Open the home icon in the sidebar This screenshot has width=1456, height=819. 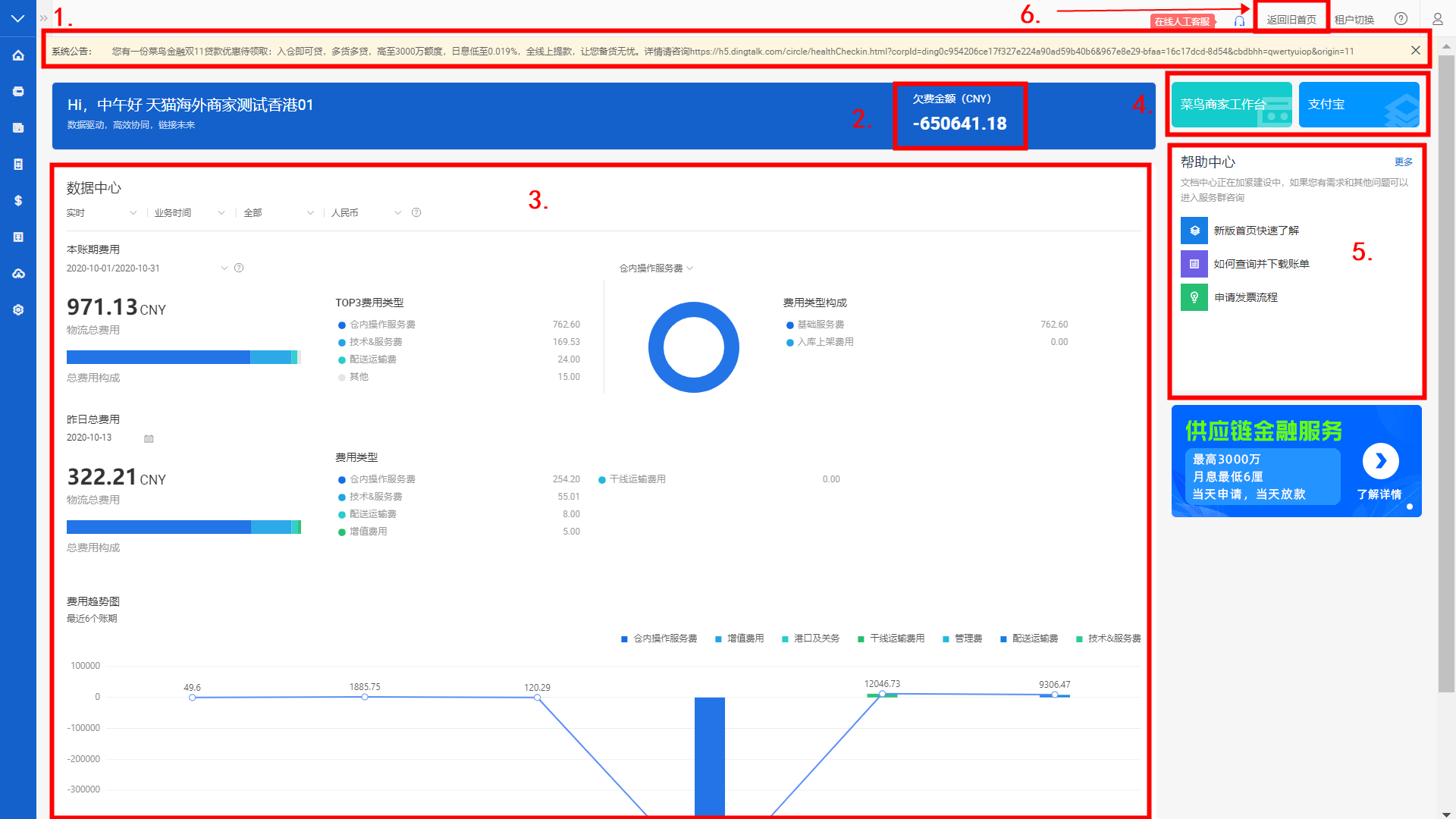point(18,55)
